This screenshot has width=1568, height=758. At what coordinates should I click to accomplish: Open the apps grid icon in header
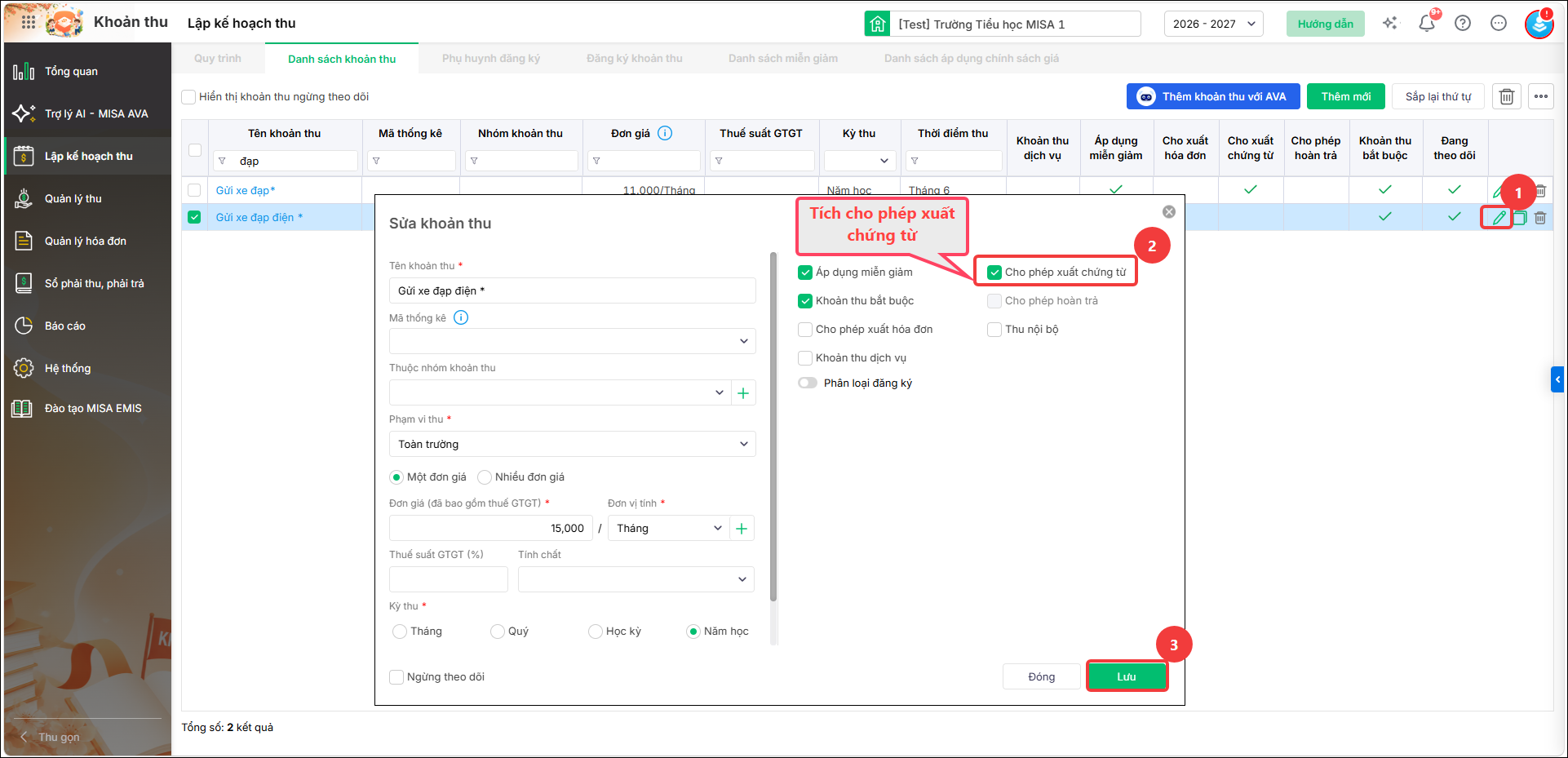(x=29, y=23)
